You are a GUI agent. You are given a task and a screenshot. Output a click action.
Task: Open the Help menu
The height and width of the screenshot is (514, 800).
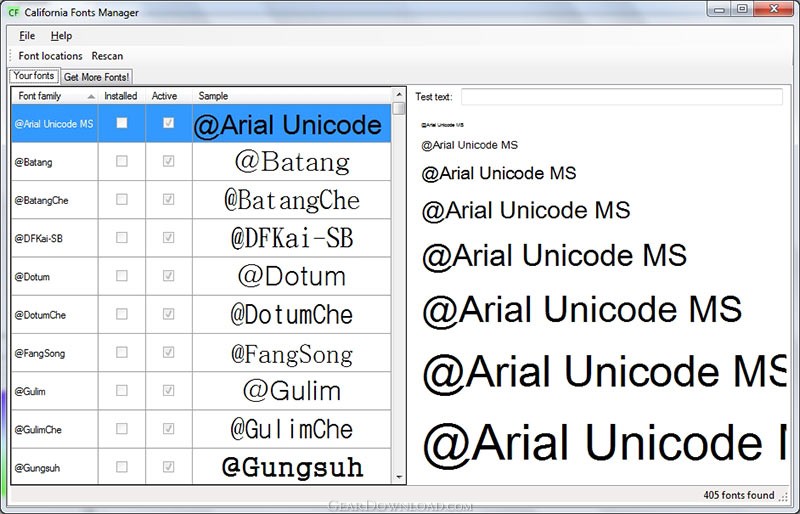pos(61,36)
